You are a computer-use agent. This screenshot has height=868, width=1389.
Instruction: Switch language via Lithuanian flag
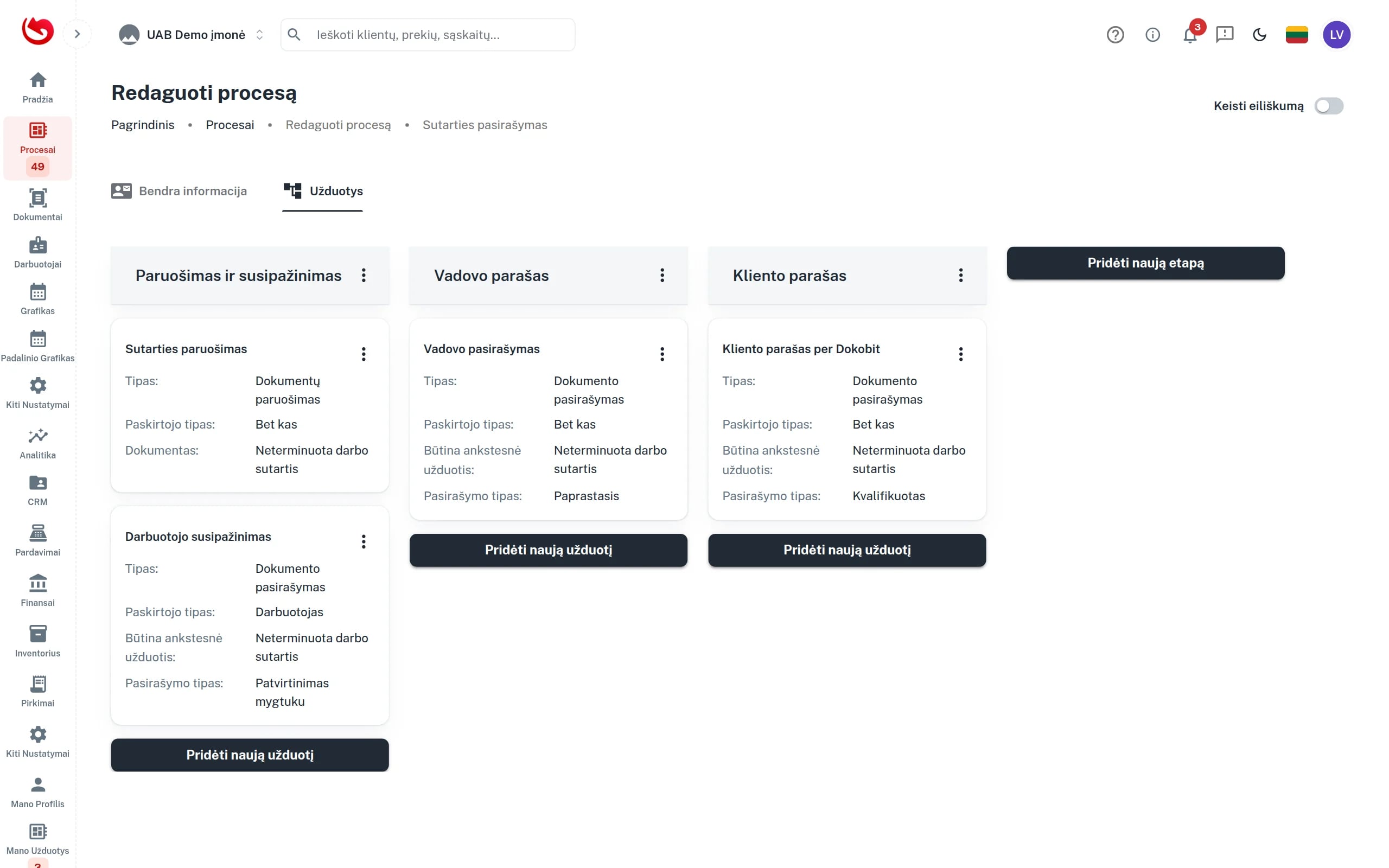point(1296,34)
